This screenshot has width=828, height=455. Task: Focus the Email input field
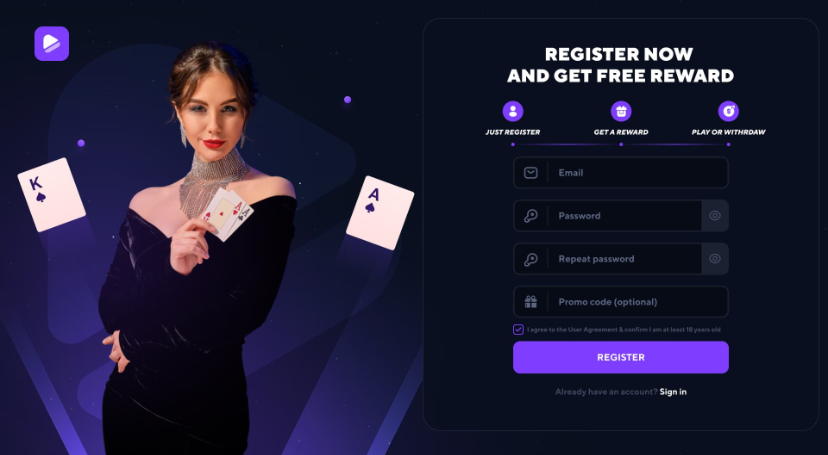621,173
